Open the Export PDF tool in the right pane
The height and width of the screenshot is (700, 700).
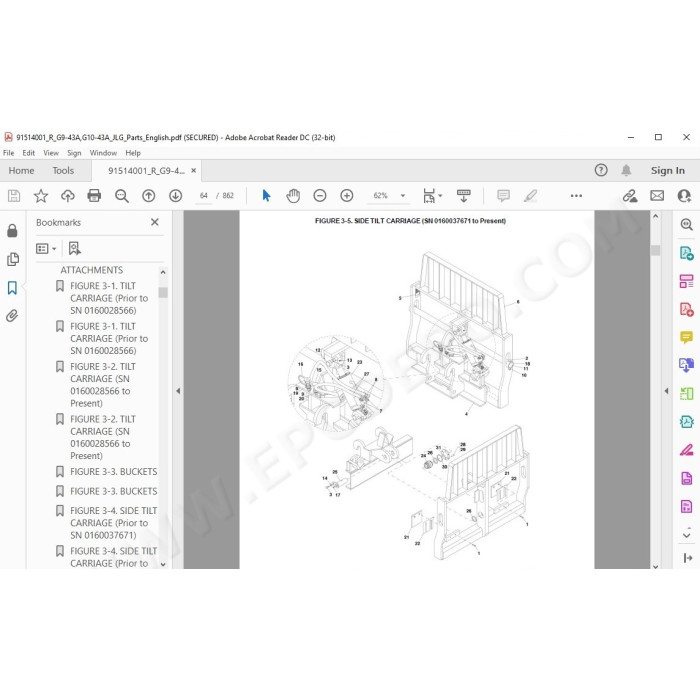[x=686, y=253]
